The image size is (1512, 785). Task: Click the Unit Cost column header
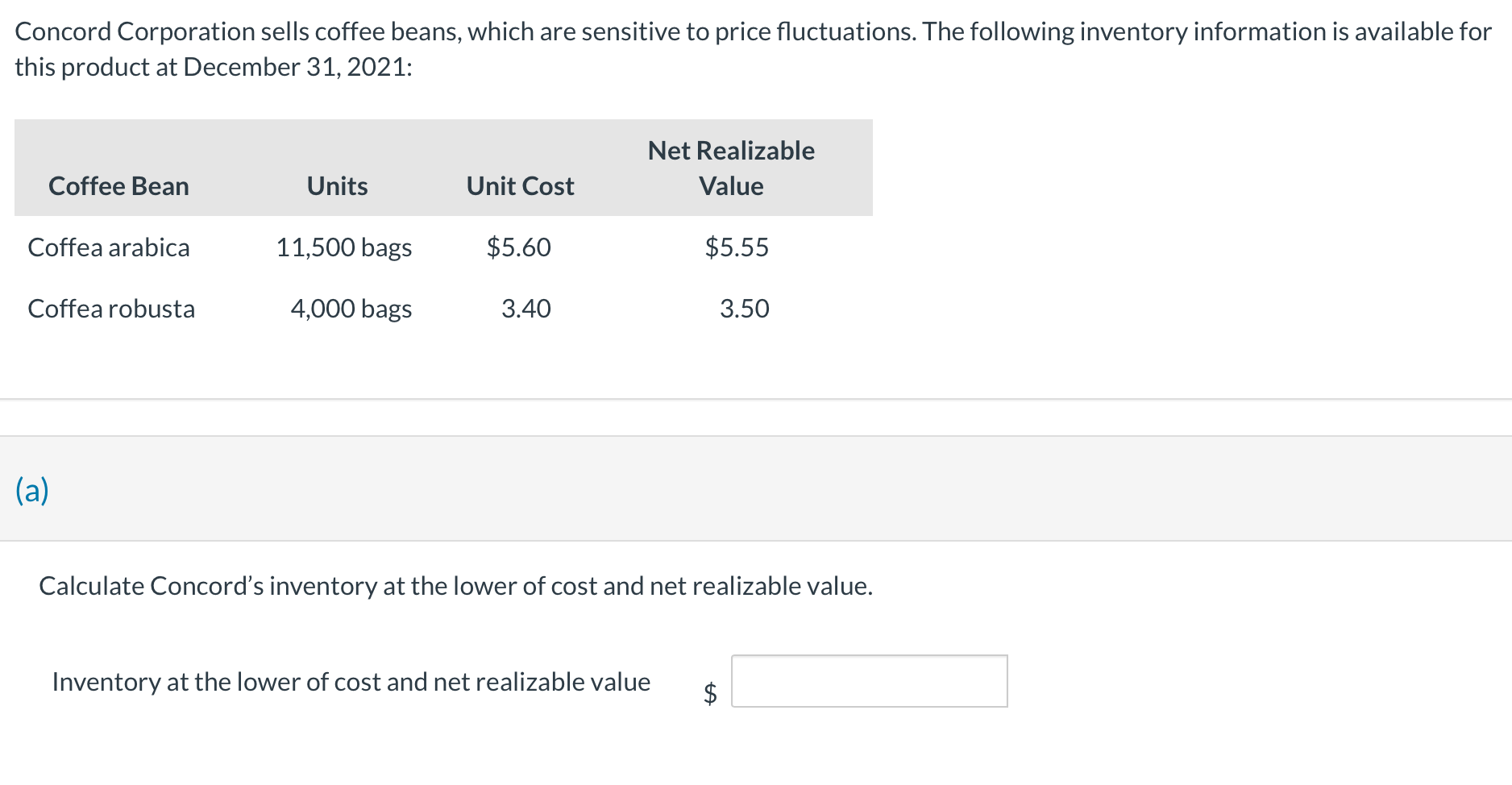(520, 186)
